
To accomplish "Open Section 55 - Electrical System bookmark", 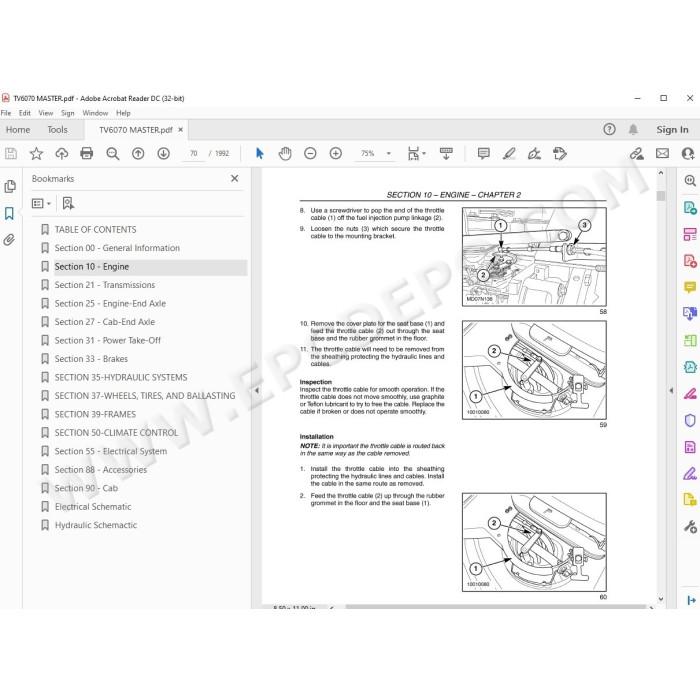I will [x=111, y=451].
